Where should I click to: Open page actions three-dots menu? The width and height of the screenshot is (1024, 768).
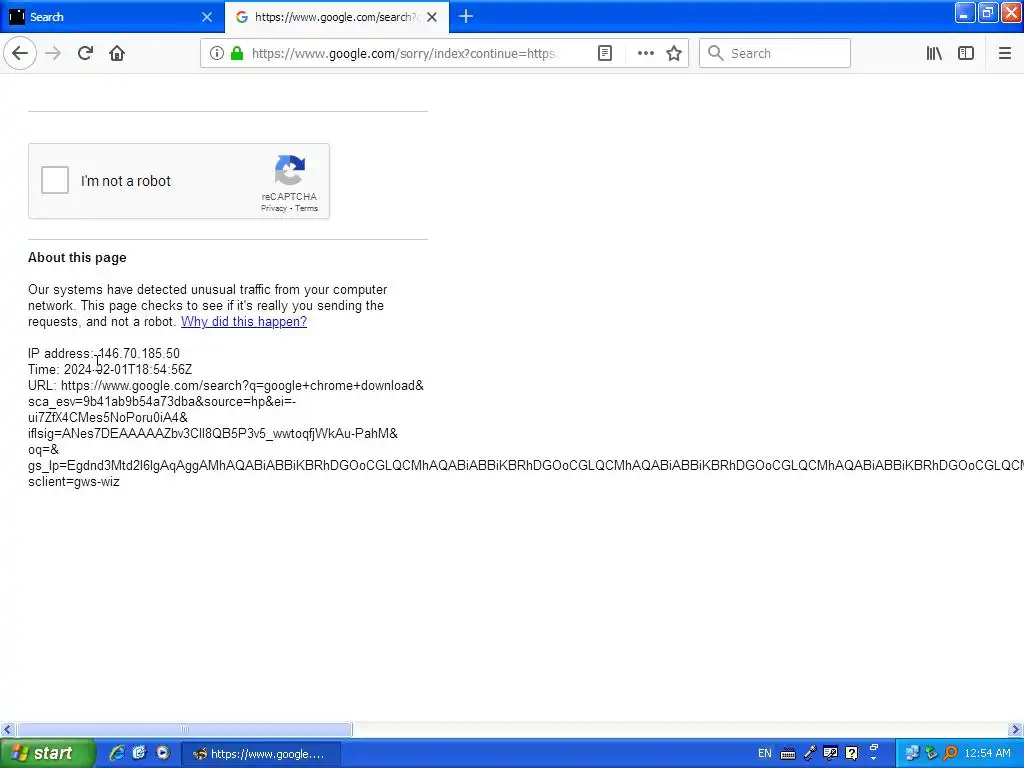645,53
